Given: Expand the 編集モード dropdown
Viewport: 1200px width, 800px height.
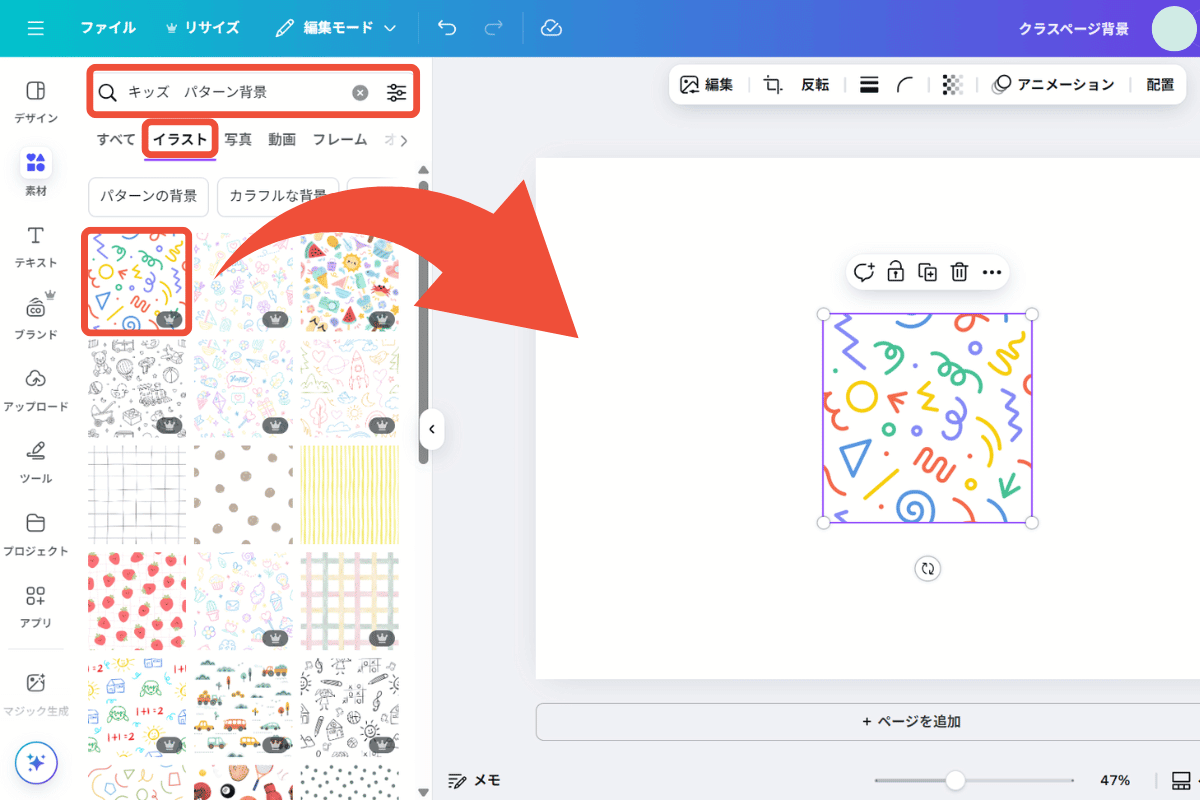Looking at the screenshot, I should (337, 28).
